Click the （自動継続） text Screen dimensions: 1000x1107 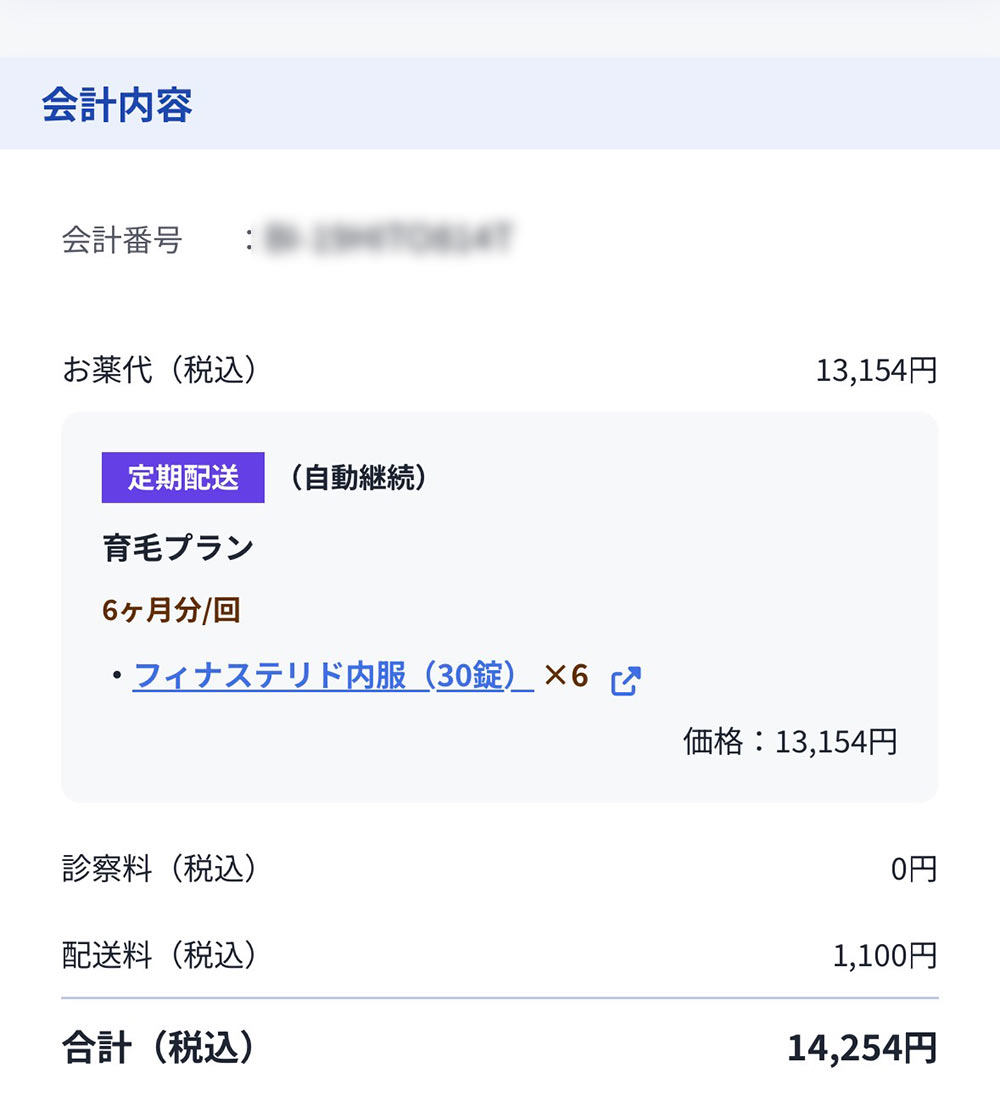point(359,478)
